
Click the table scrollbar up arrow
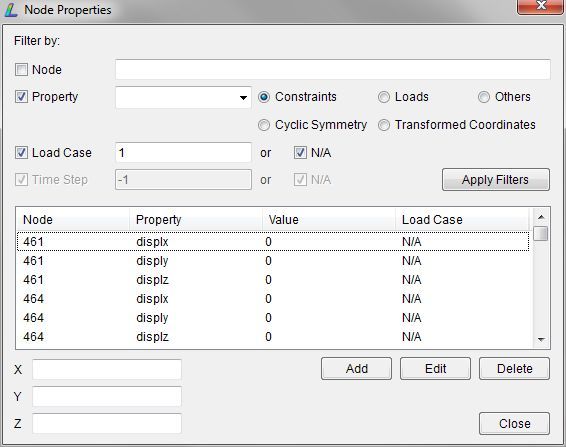click(541, 217)
